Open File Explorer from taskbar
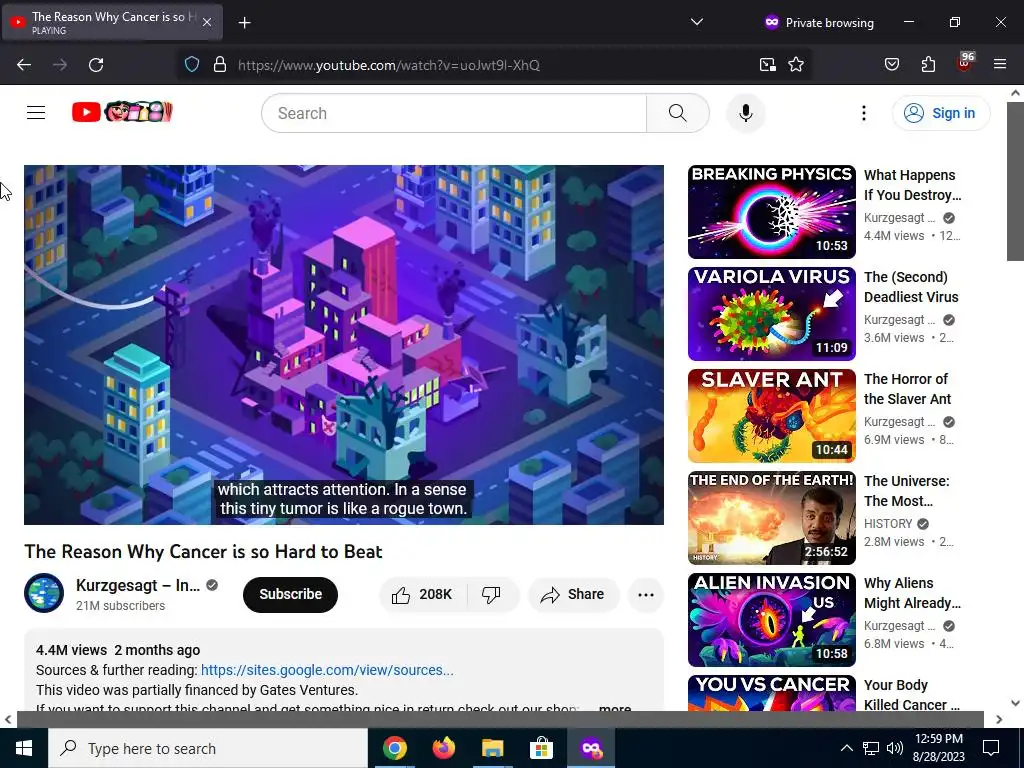The width and height of the screenshot is (1024, 768). [x=492, y=748]
